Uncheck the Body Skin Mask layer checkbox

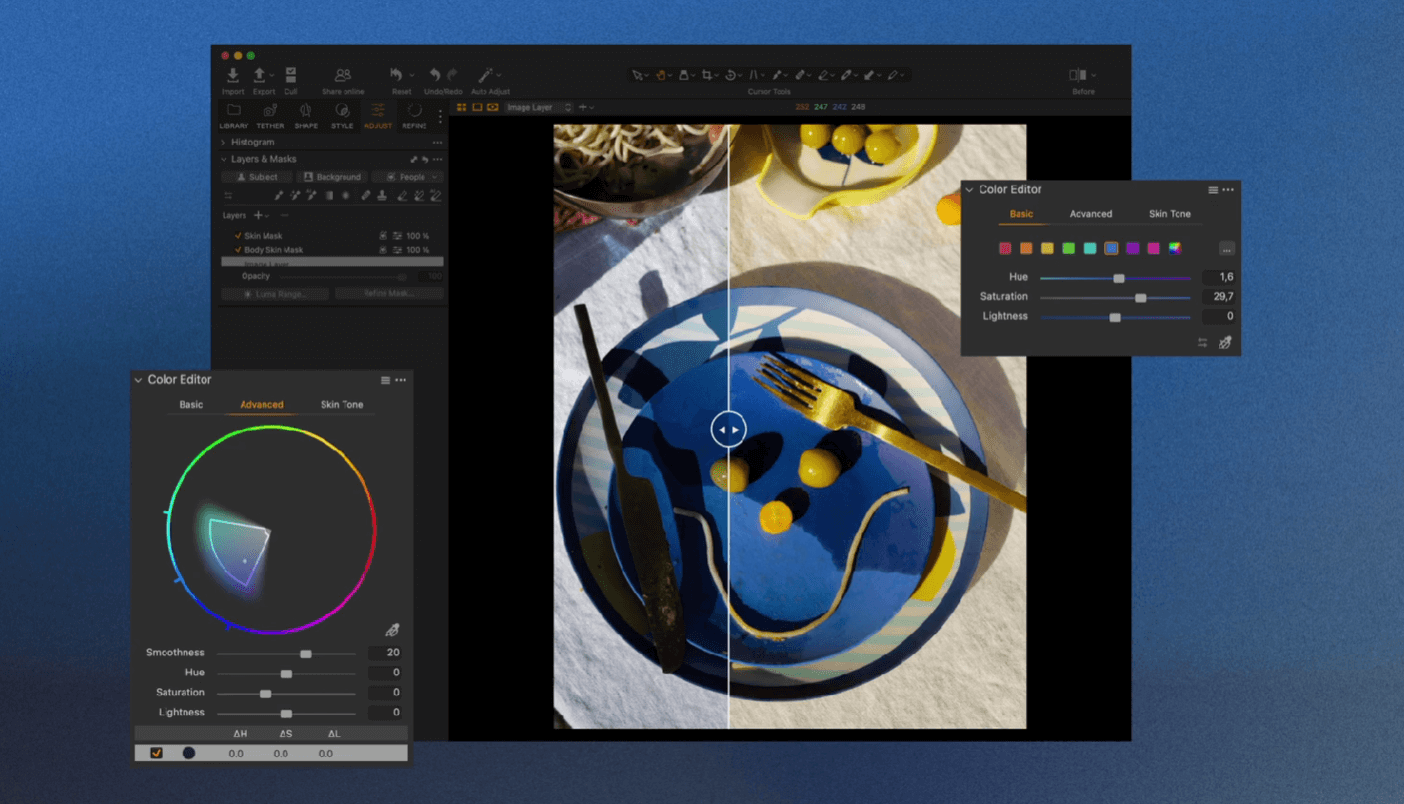tap(238, 250)
